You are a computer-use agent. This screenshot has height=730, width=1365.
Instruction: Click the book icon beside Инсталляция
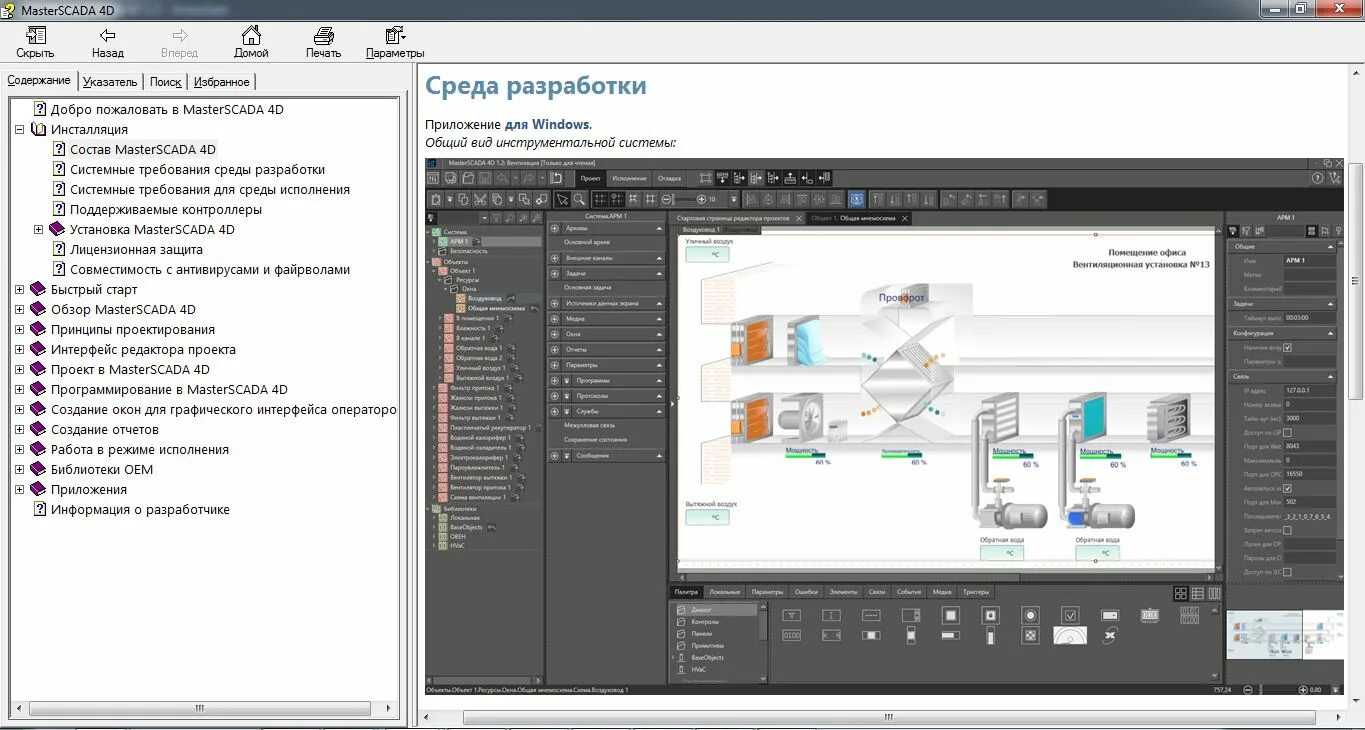tap(39, 129)
